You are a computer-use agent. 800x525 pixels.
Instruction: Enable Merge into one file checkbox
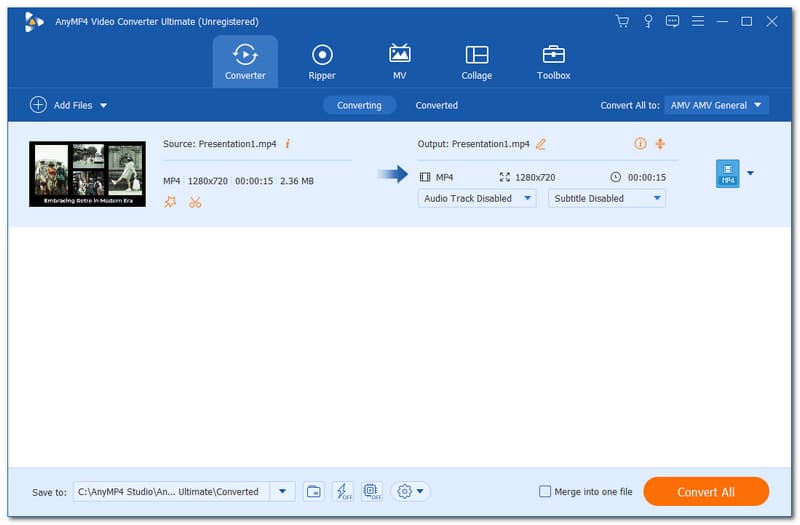click(545, 492)
